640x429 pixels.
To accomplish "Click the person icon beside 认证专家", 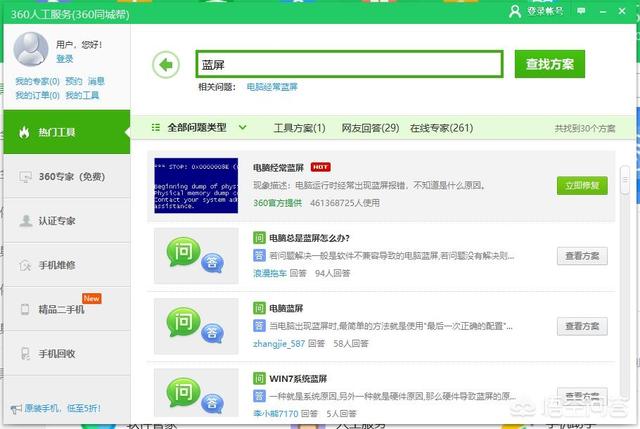I will click(26, 221).
